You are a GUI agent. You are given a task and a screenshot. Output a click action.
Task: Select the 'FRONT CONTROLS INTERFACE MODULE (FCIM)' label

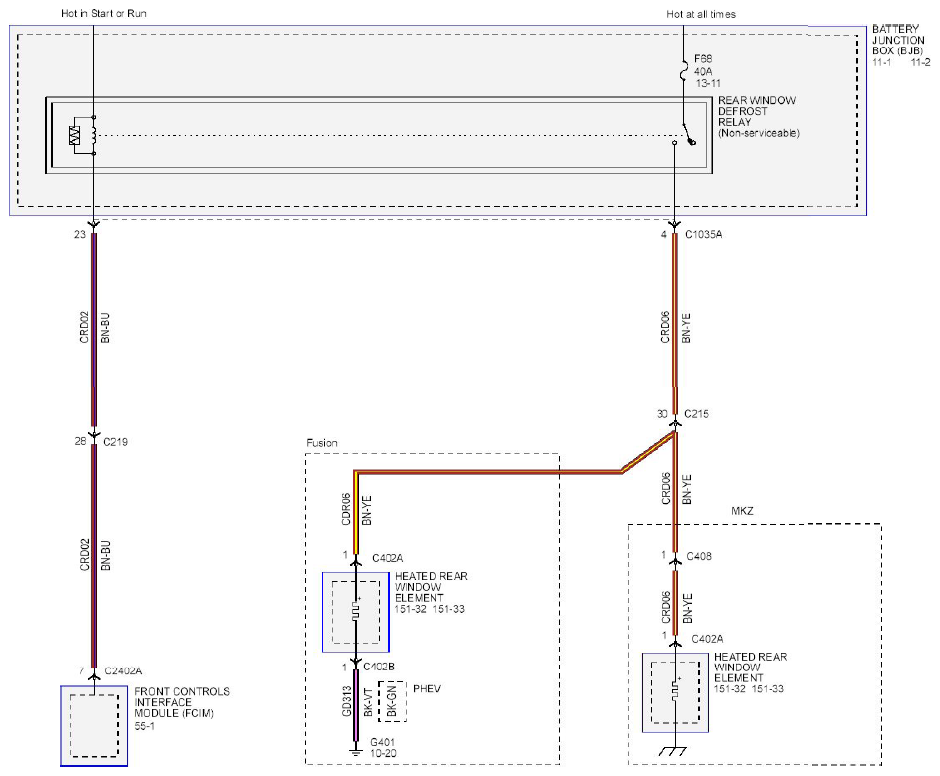click(182, 702)
